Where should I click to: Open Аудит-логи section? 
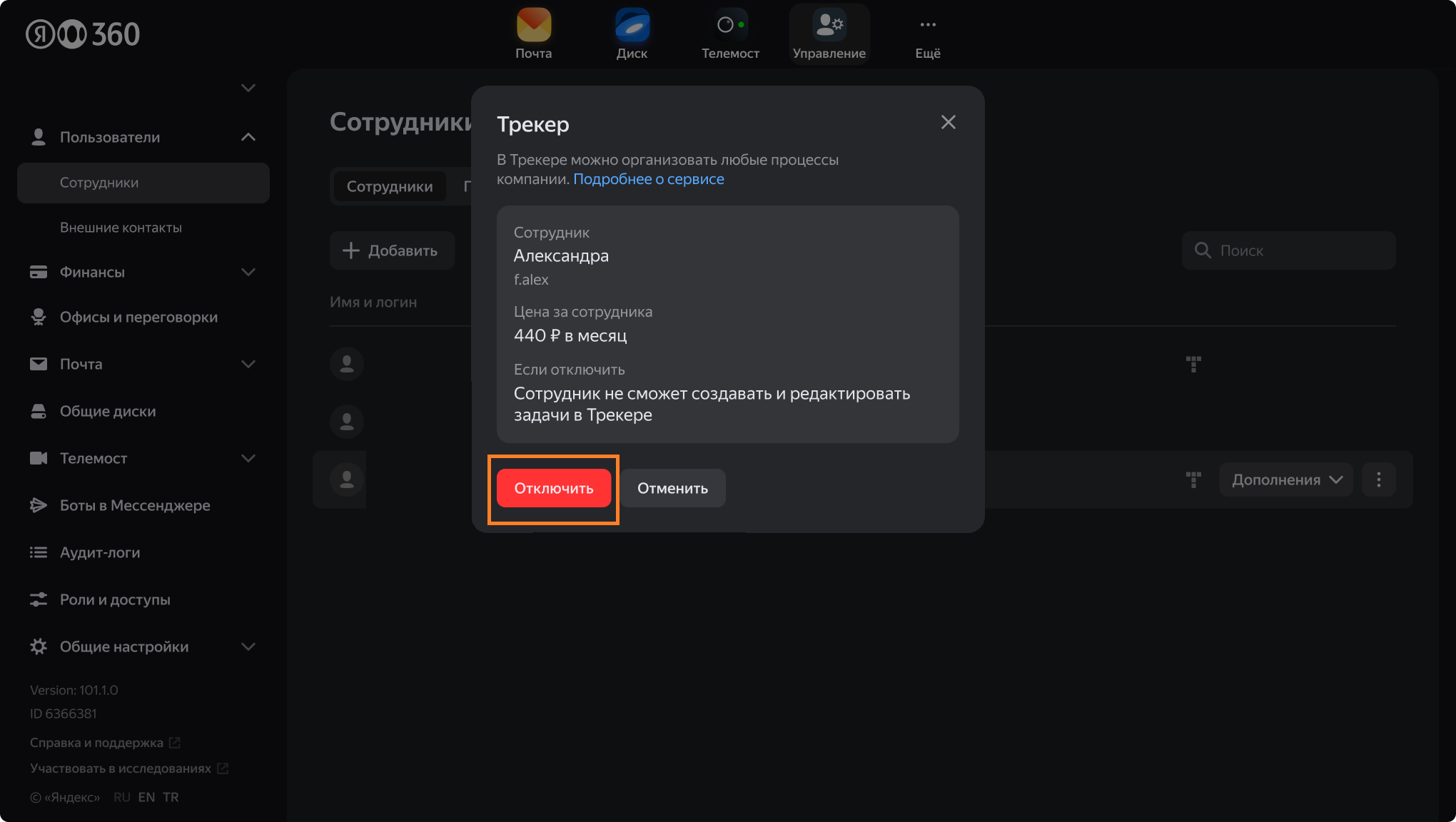[x=100, y=552]
